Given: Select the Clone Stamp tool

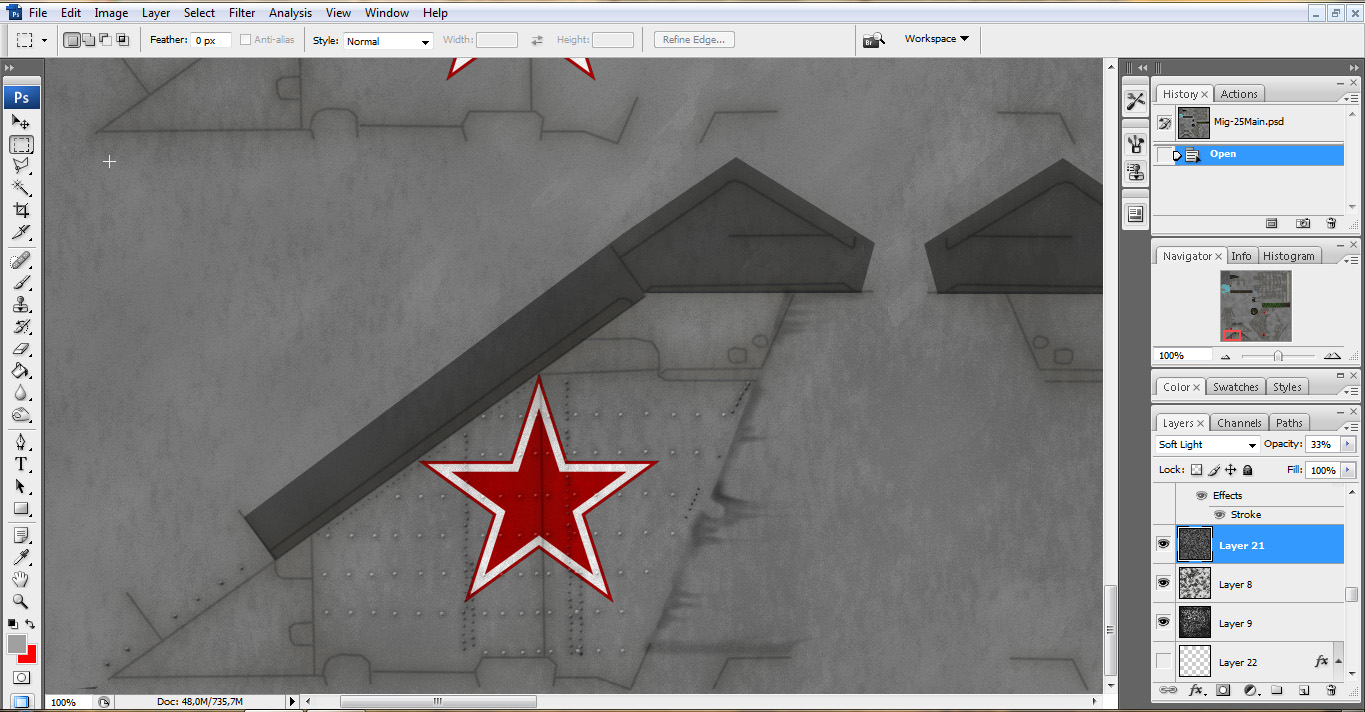Looking at the screenshot, I should click(21, 305).
